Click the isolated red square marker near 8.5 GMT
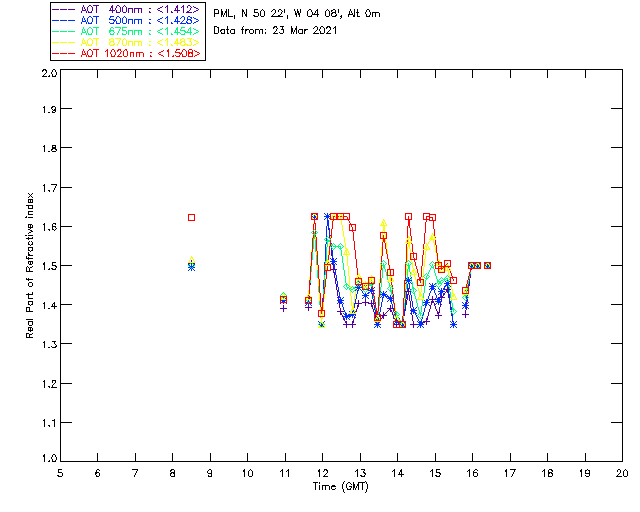The height and width of the screenshot is (512, 640). click(191, 217)
